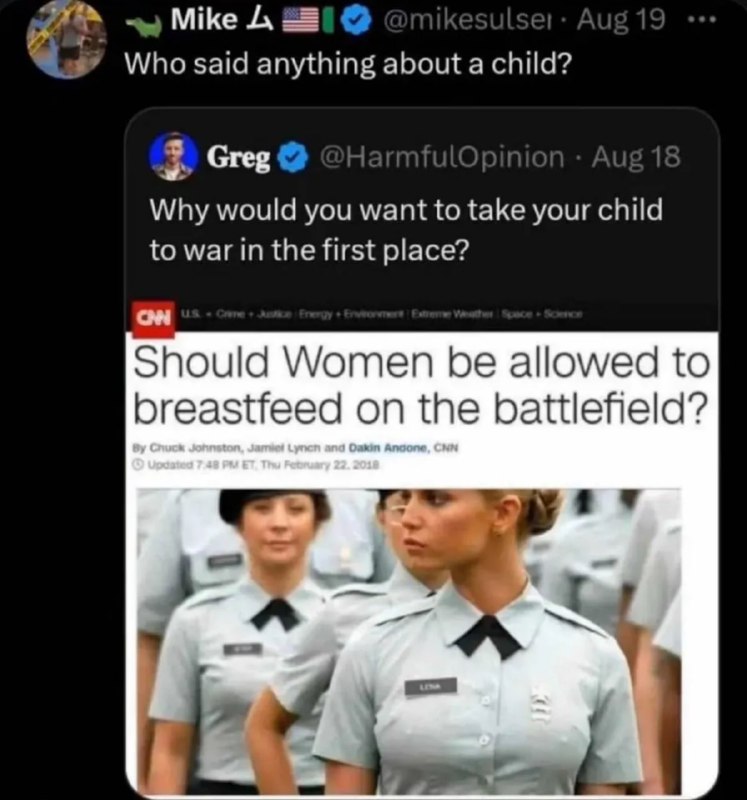Screen dimensions: 747x800
Task: Open the photo of uniformed women soldiers
Action: click(x=408, y=642)
